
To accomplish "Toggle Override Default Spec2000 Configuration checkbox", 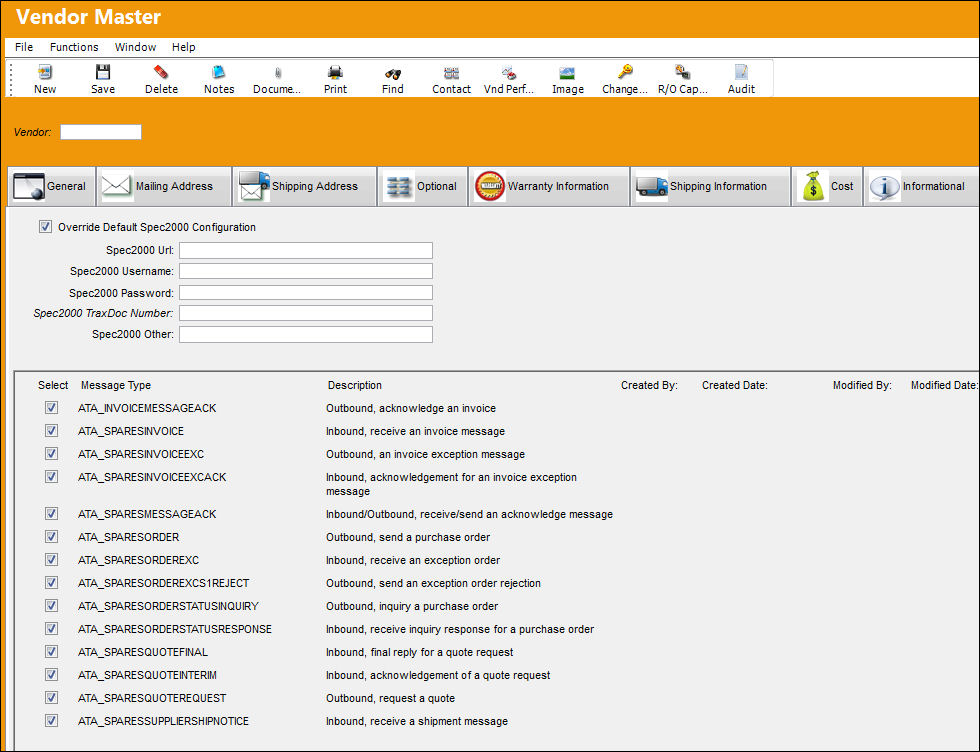I will (x=46, y=227).
